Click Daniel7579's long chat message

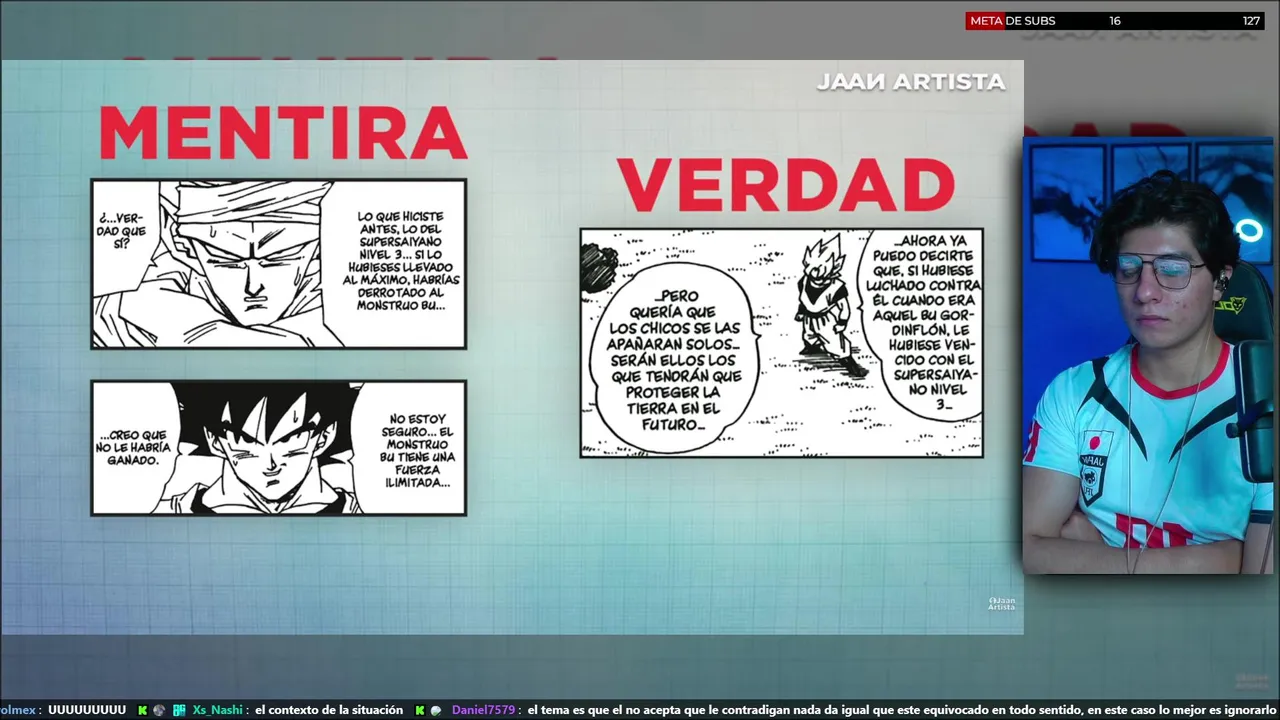pos(902,710)
